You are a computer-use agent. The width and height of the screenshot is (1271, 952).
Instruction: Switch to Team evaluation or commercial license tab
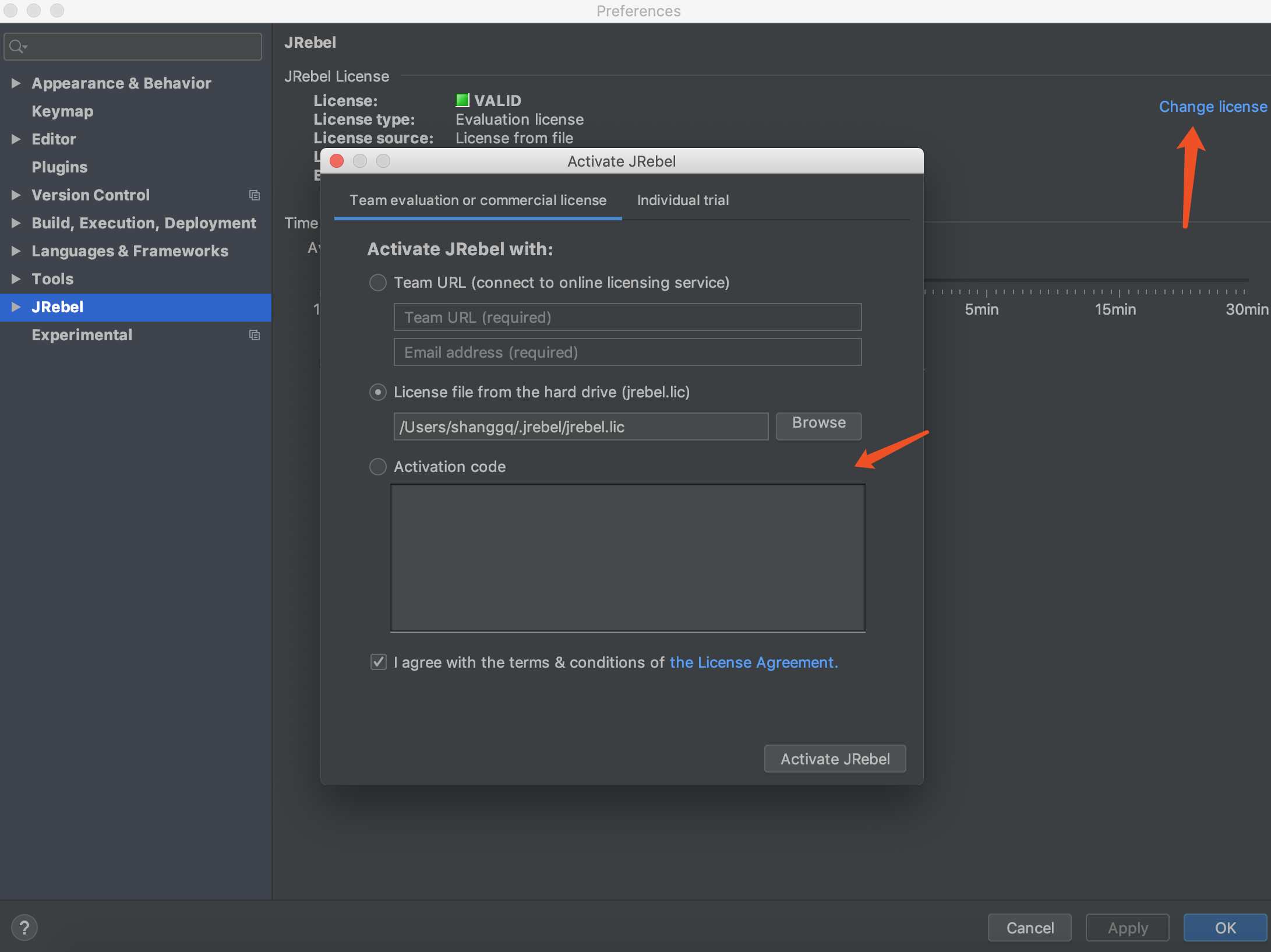(478, 200)
